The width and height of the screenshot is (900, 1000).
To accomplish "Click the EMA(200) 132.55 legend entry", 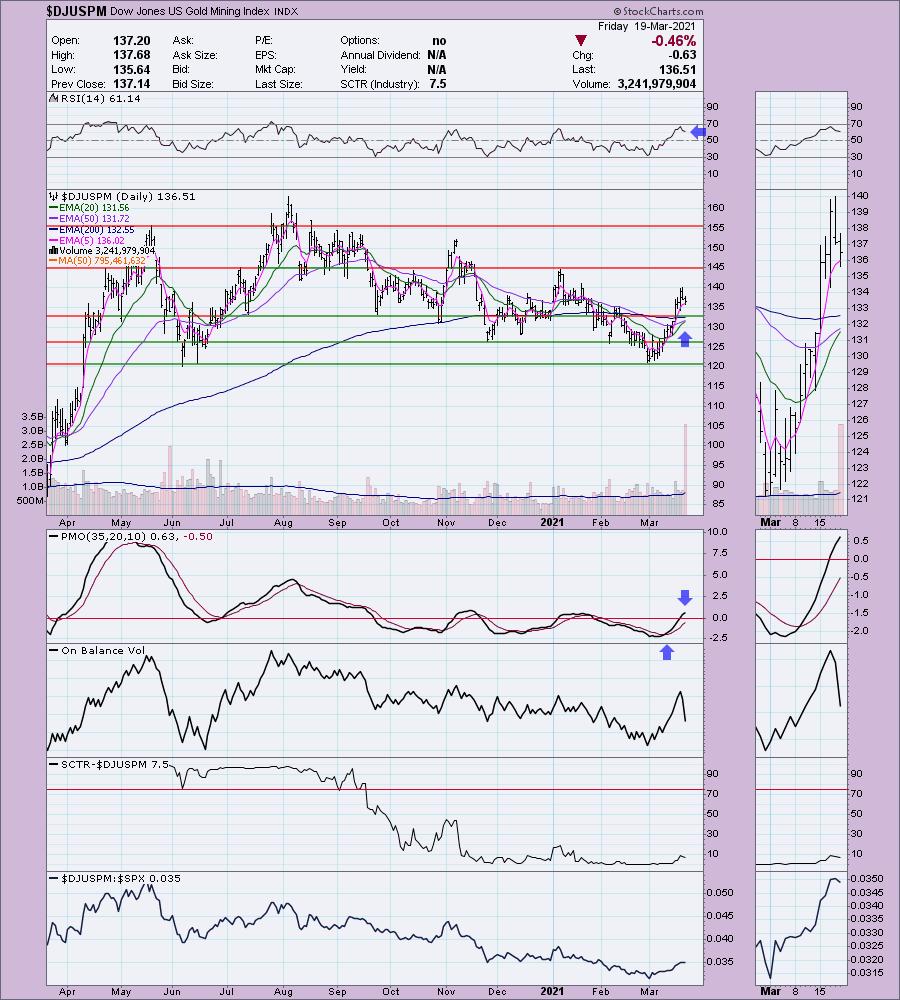I will [x=96, y=229].
